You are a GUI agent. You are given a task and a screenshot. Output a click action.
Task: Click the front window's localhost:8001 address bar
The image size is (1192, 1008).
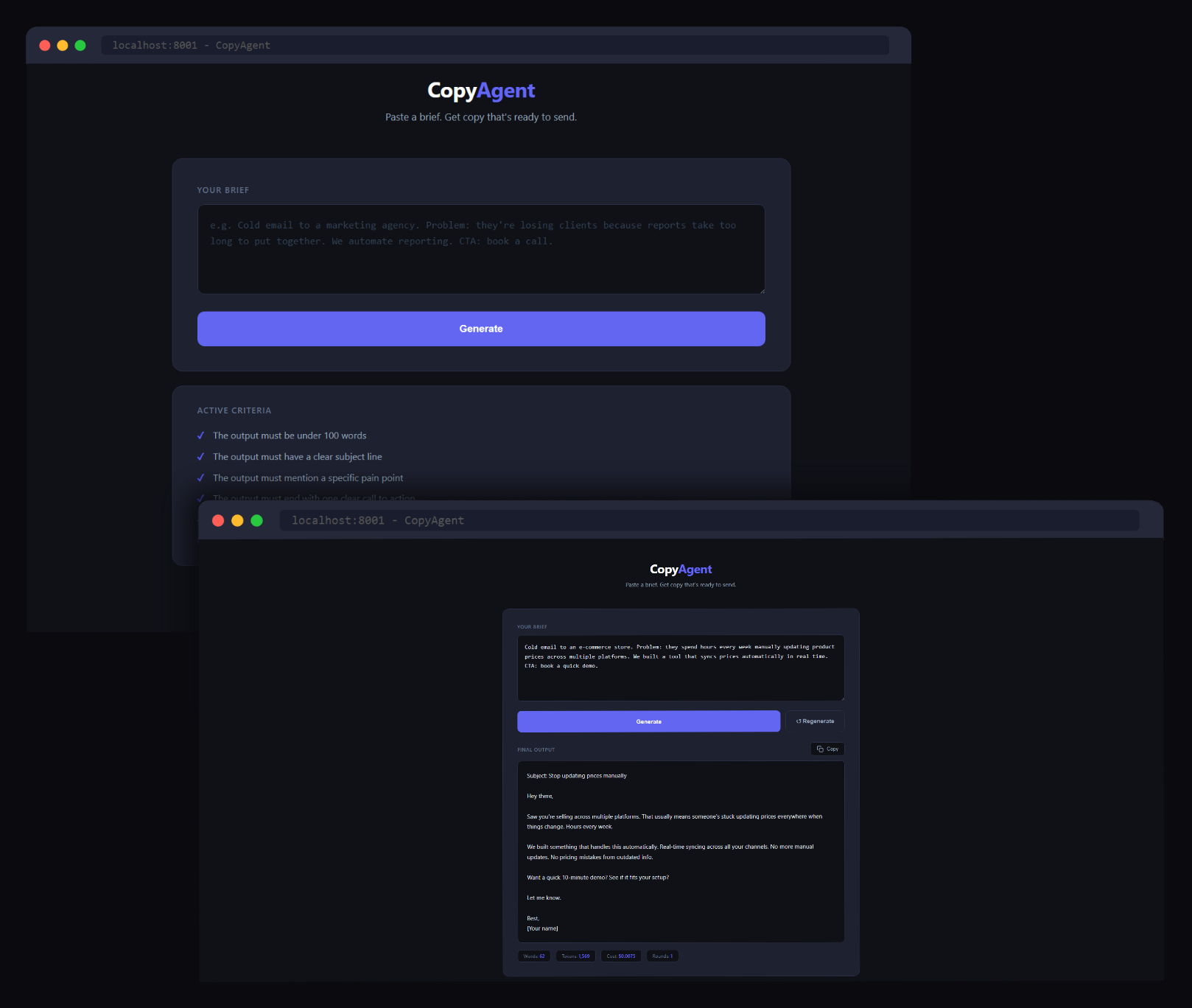click(x=709, y=520)
